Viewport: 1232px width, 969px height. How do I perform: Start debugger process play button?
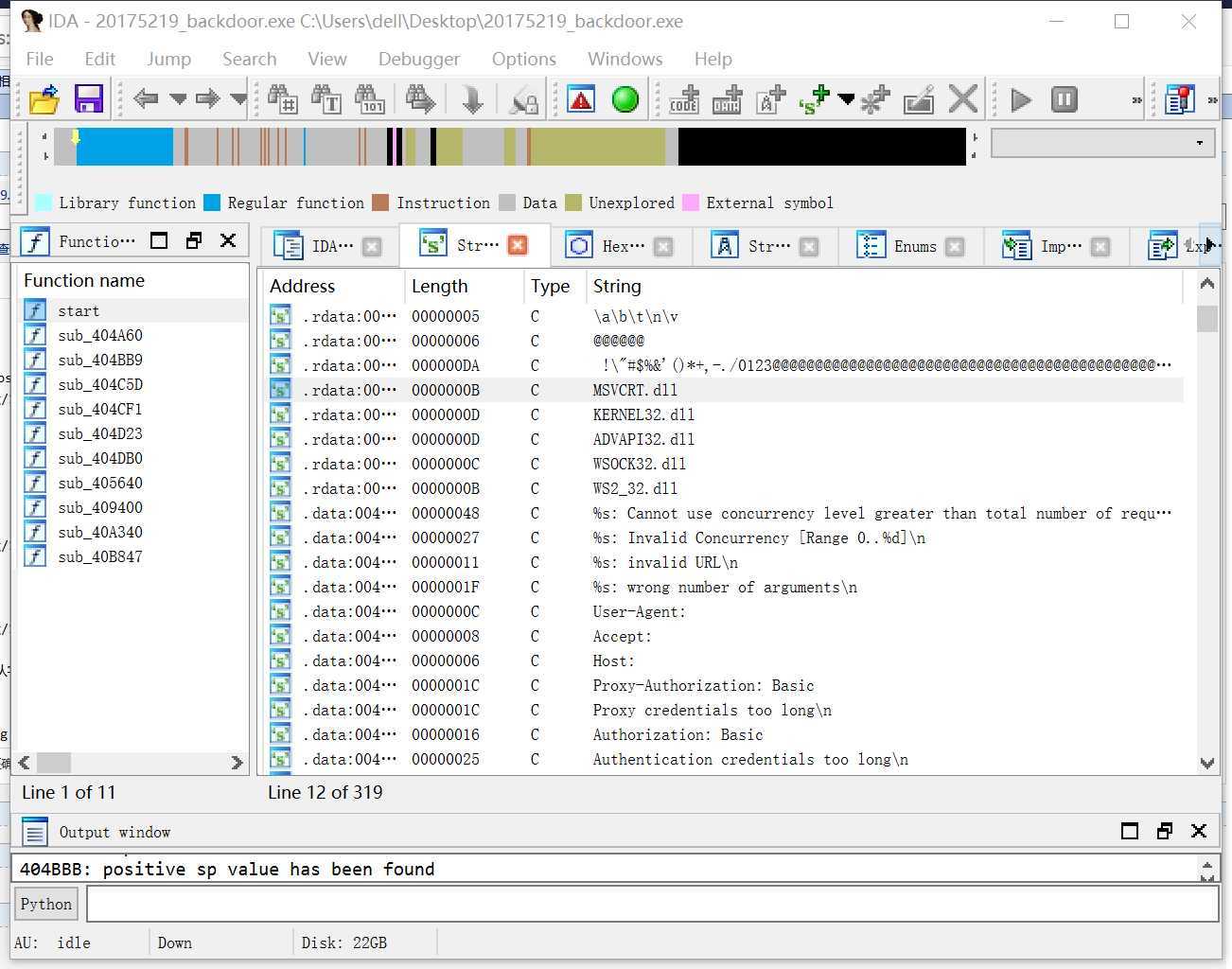click(x=1021, y=98)
